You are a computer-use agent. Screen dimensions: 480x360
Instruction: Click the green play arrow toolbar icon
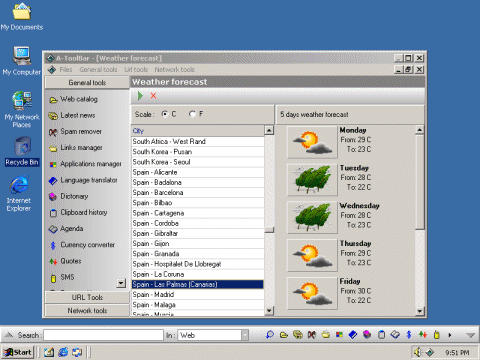coord(140,96)
